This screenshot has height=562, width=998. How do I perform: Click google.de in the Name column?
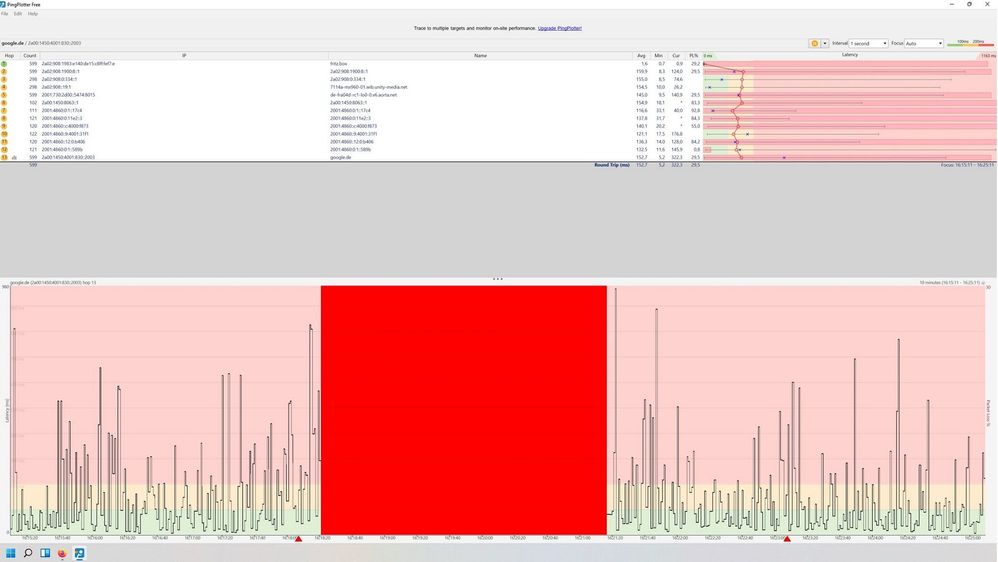[x=341, y=157]
